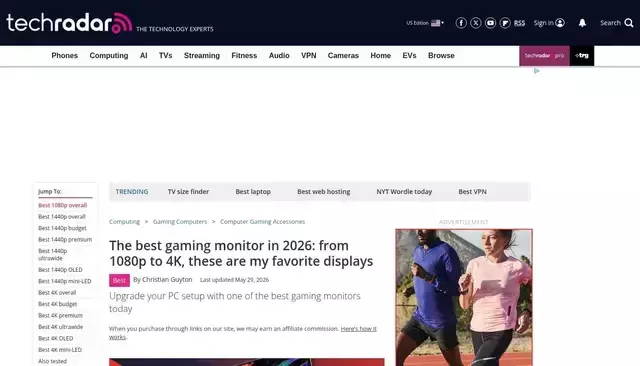Click the runners advertisement image
Image resolution: width=640 pixels, height=366 pixels.
pyautogui.click(x=464, y=297)
